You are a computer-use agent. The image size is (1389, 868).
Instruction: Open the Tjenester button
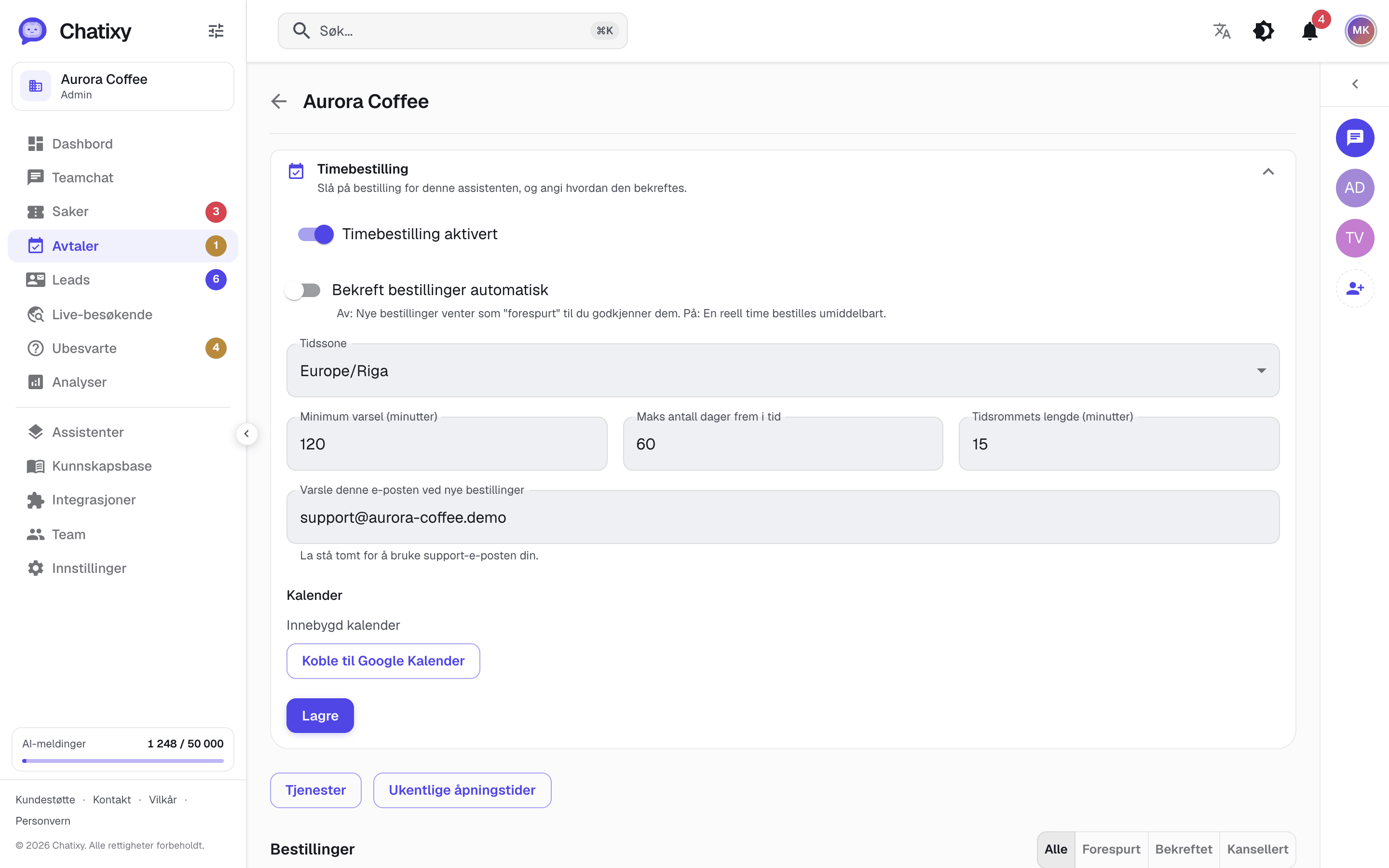(x=316, y=790)
